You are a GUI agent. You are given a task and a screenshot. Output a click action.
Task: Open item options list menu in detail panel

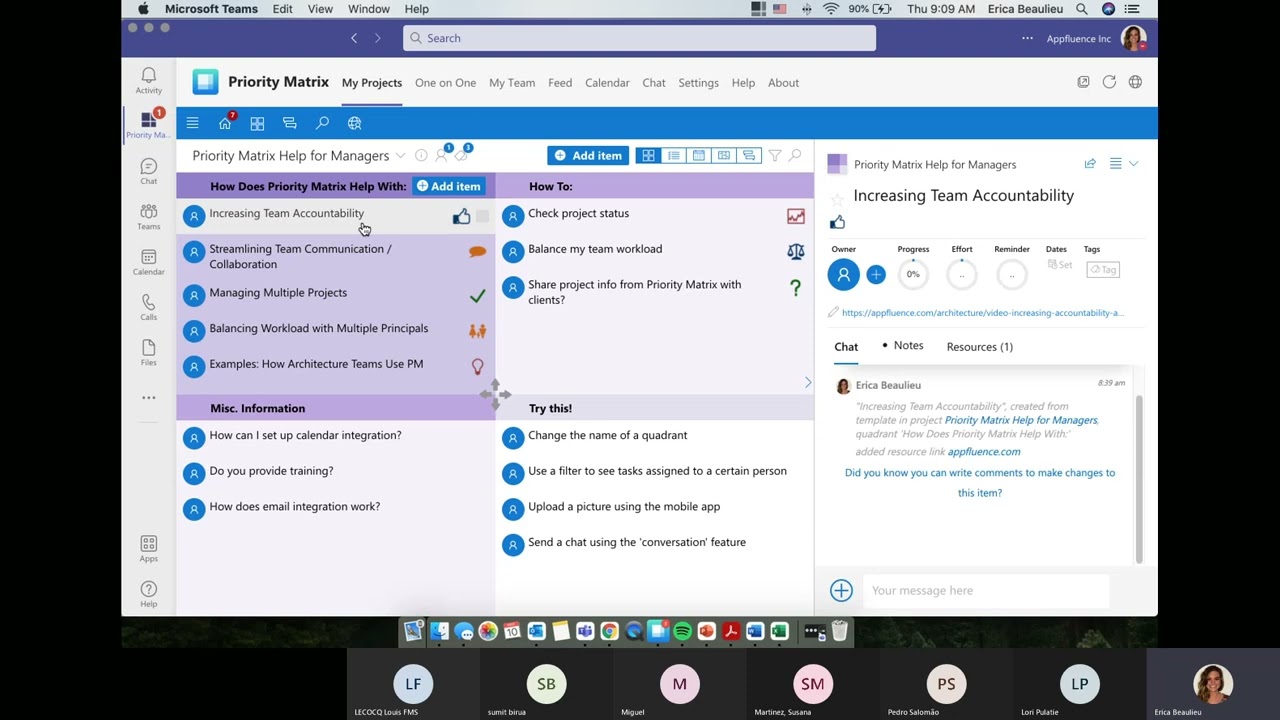1116,164
